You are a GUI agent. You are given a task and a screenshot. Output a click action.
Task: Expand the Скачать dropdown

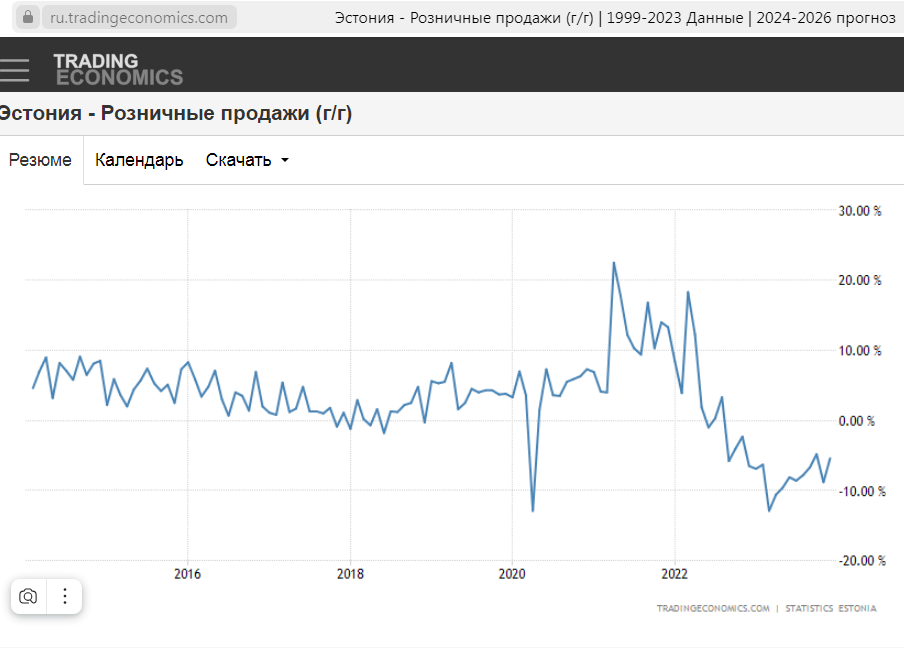(x=247, y=160)
